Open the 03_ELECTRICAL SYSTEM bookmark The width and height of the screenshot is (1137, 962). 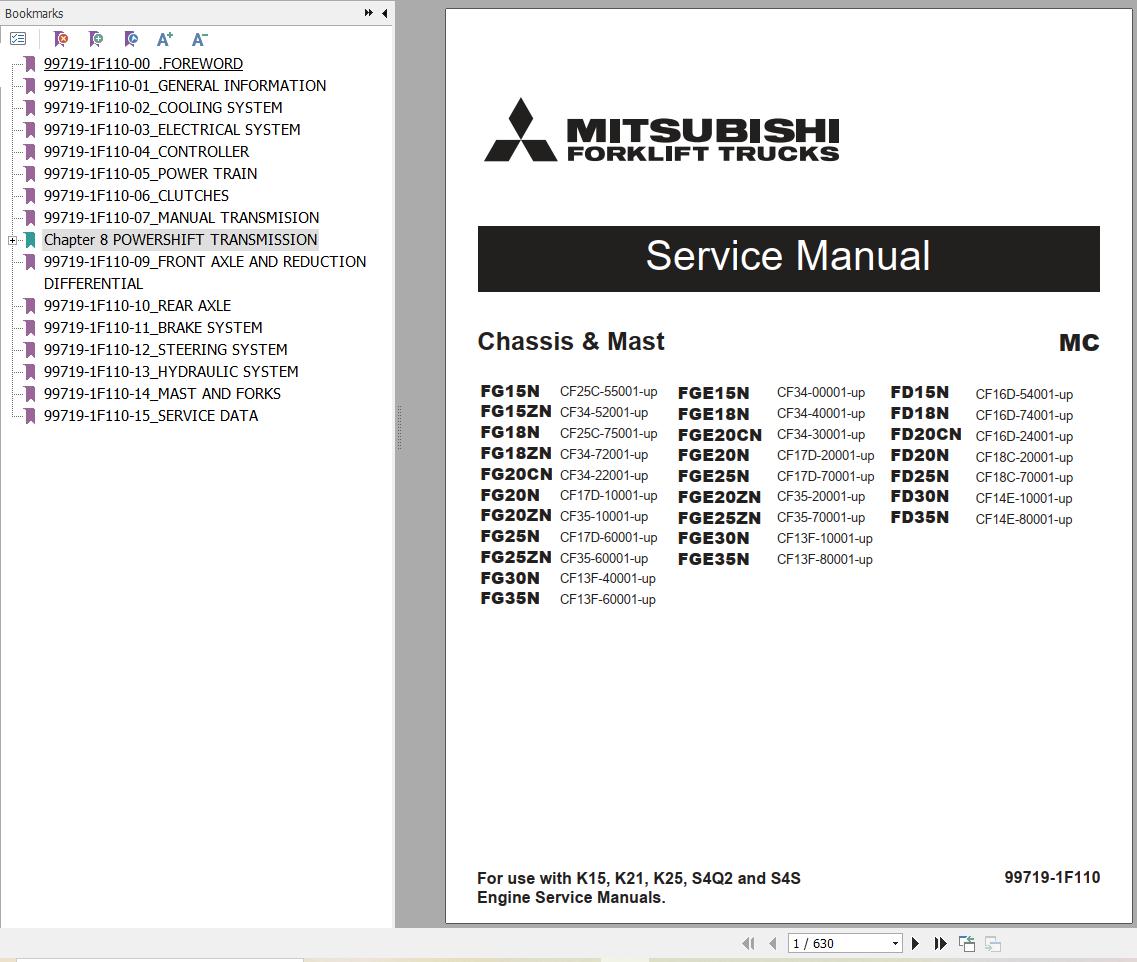[171, 130]
